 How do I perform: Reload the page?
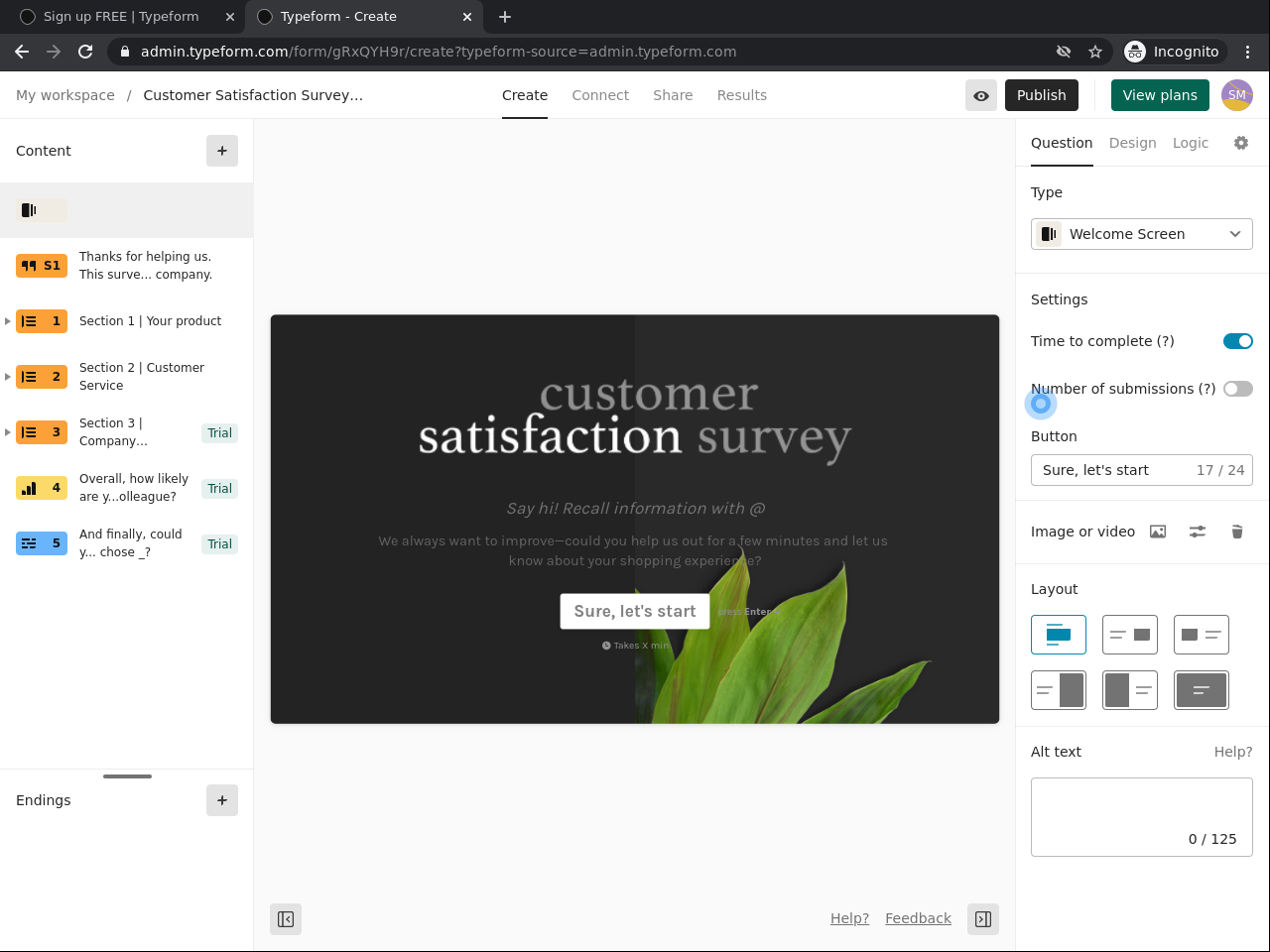click(x=85, y=52)
